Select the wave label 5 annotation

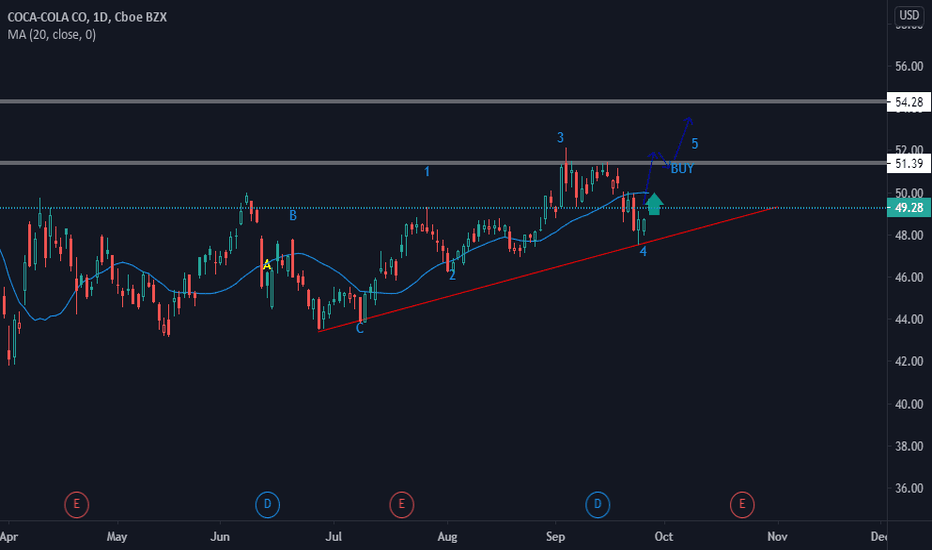click(x=694, y=144)
